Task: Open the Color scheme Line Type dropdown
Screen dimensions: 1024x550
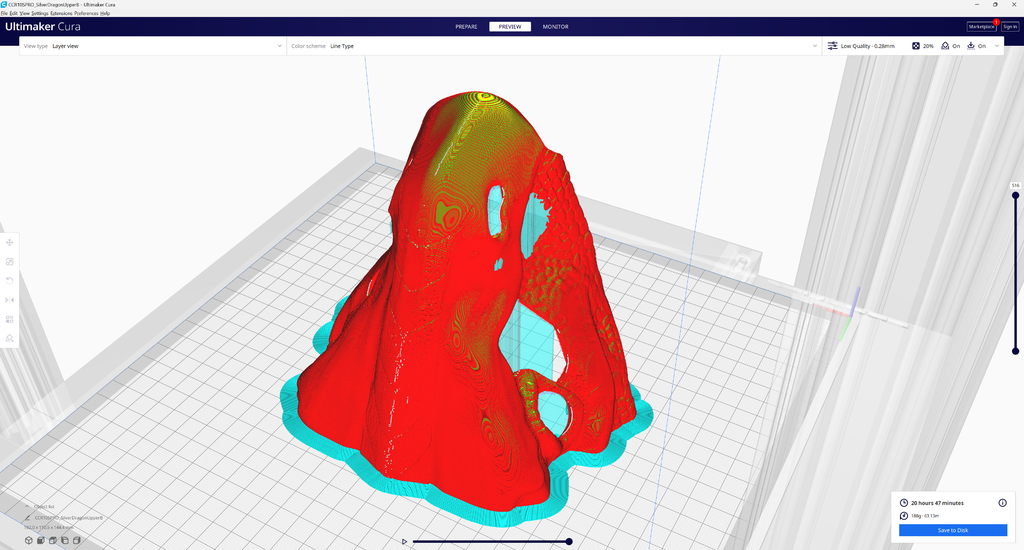Action: click(554, 46)
